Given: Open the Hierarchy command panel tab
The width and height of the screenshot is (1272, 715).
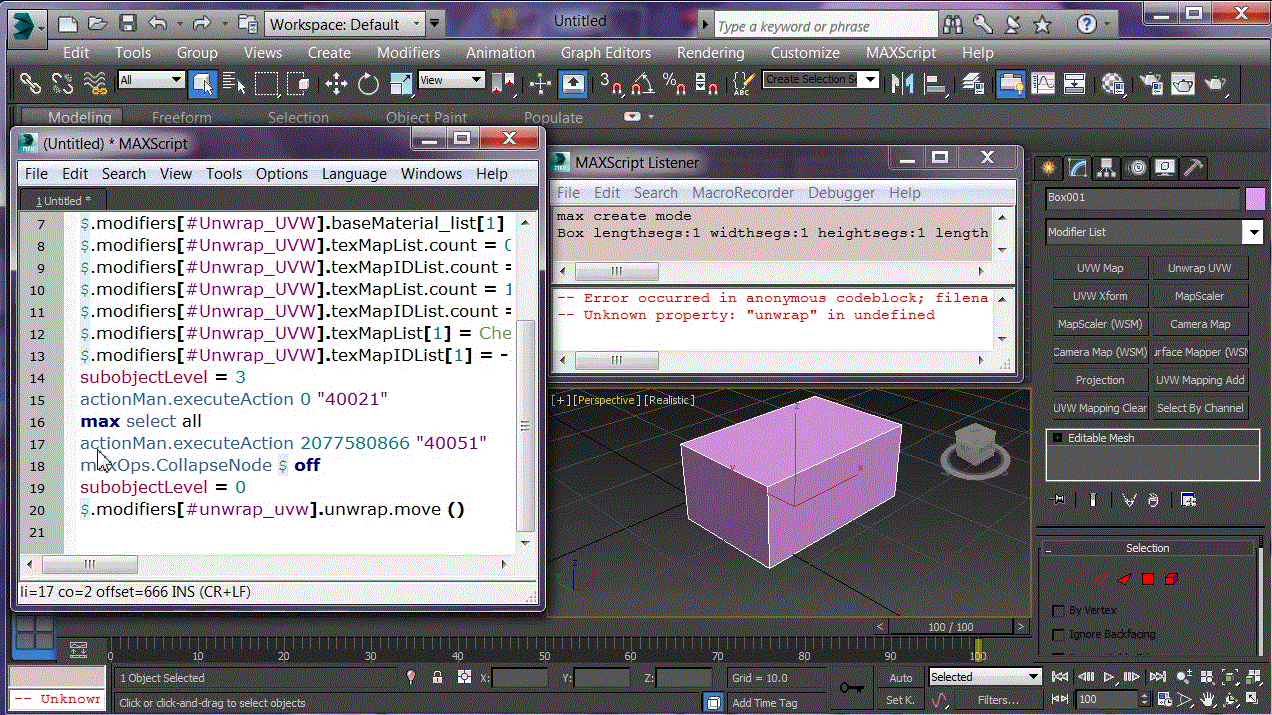Looking at the screenshot, I should pyautogui.click(x=1106, y=167).
